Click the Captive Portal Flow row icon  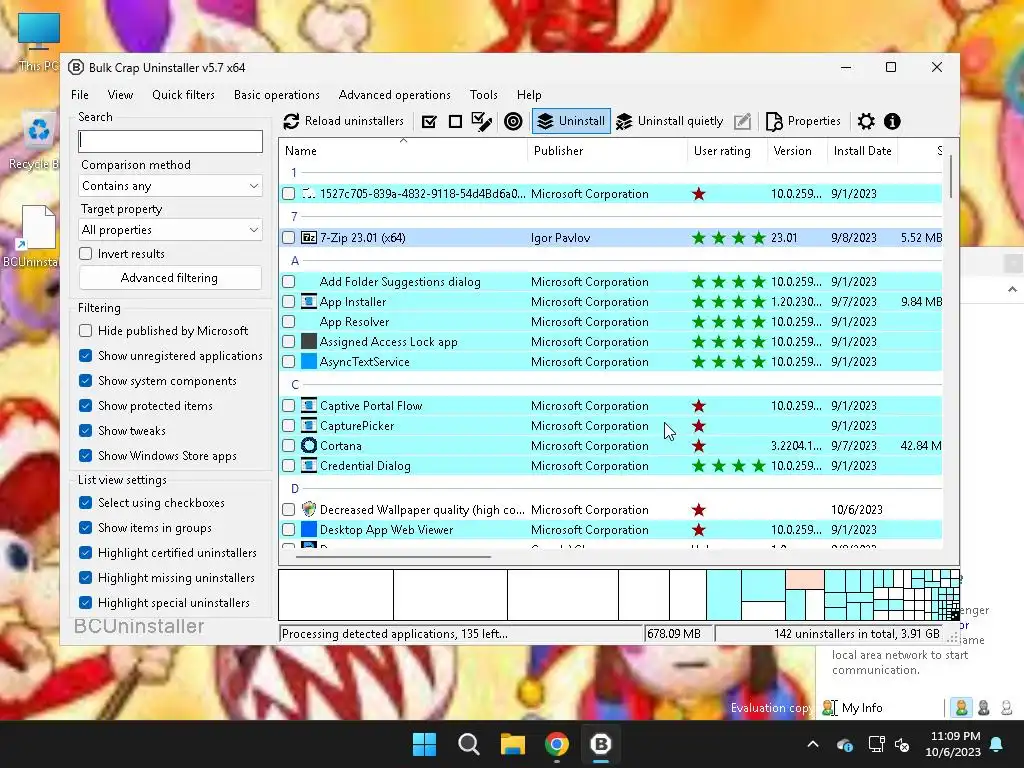coord(309,406)
